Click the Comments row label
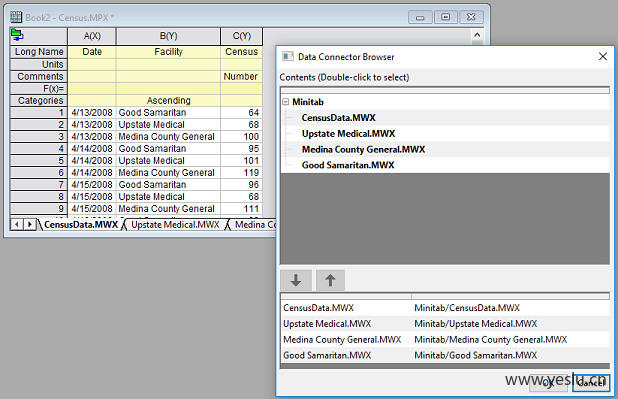Screen dimensions: 618x399 tap(39, 76)
